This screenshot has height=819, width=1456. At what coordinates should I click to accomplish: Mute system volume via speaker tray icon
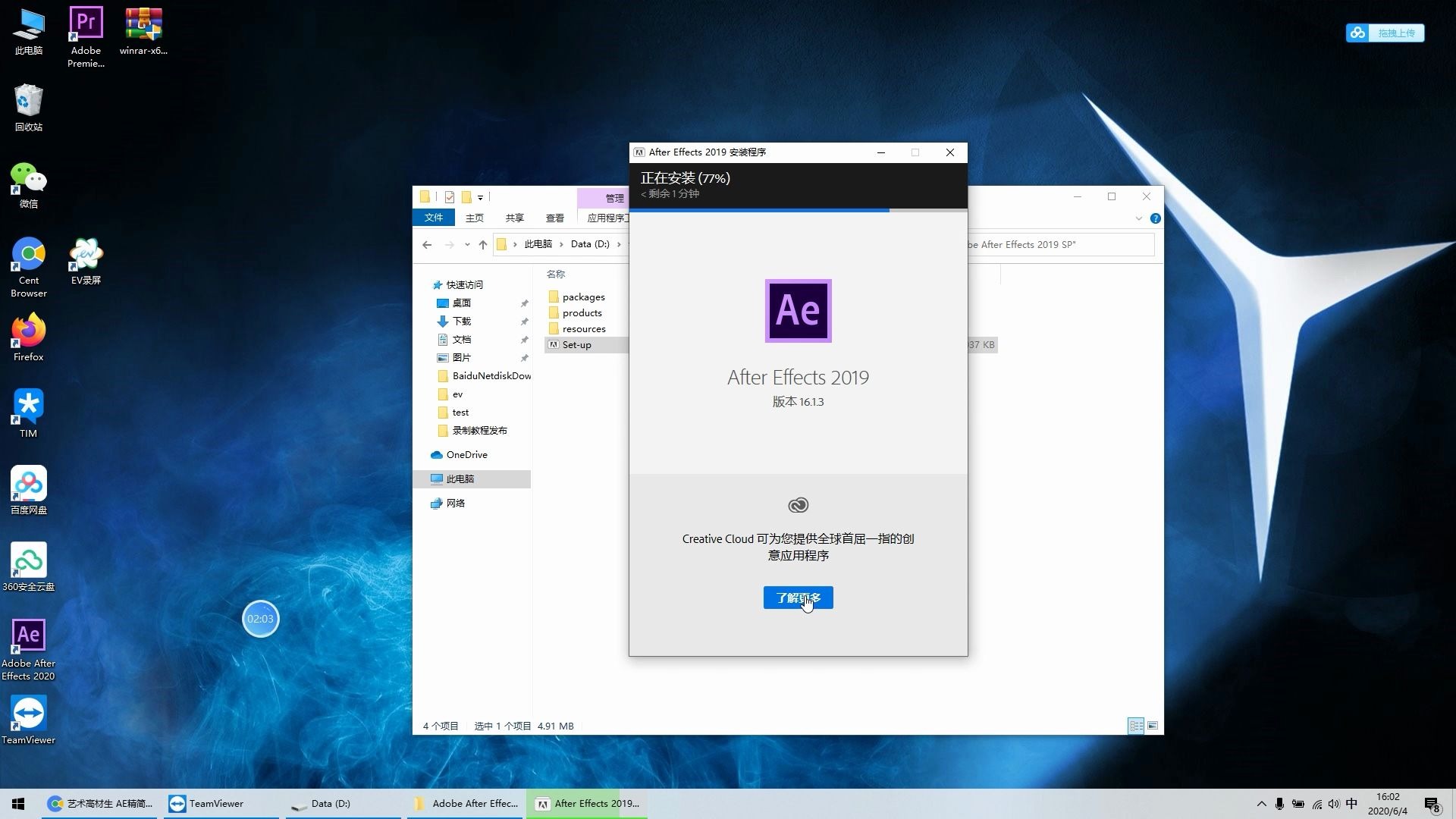(1334, 803)
